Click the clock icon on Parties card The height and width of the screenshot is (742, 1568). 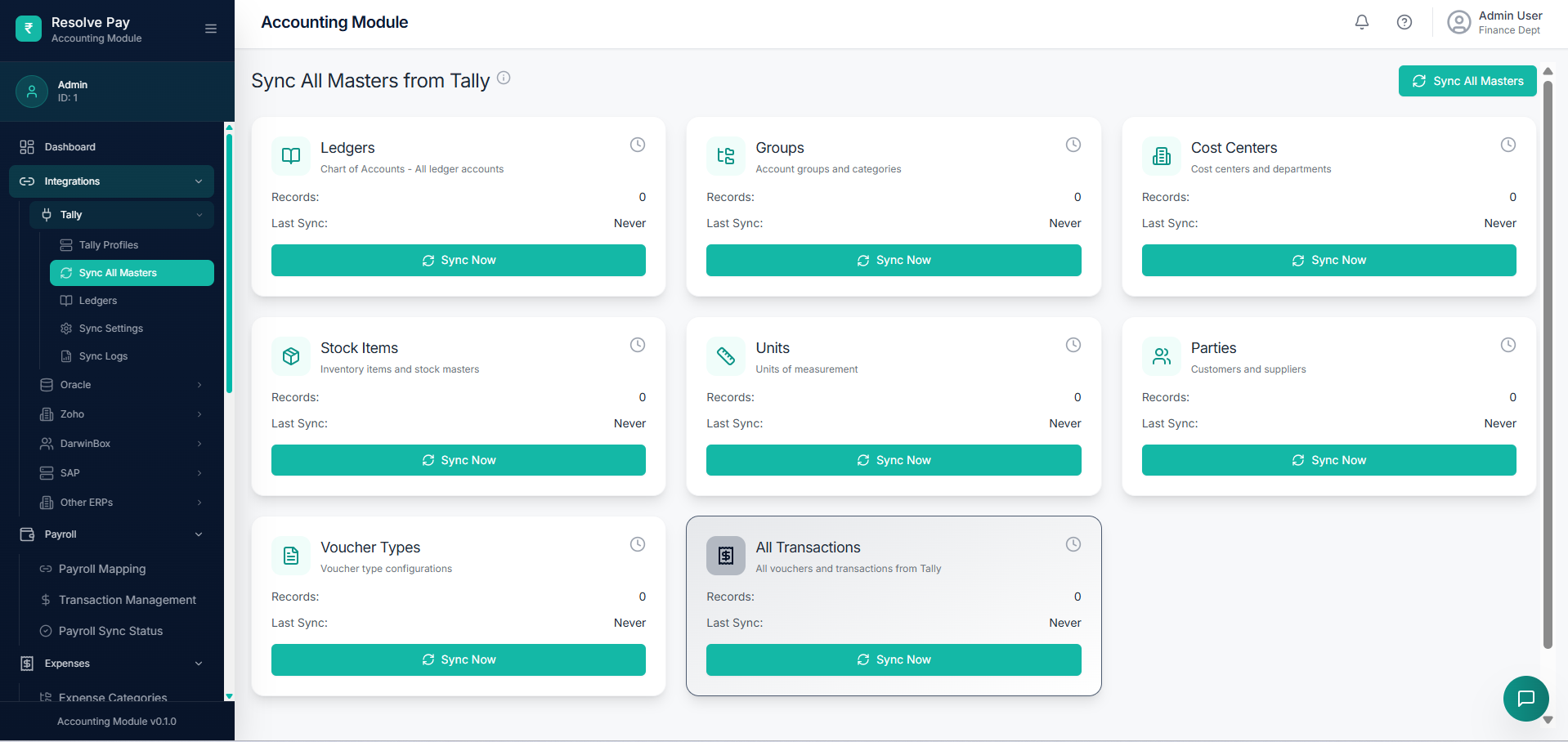(1508, 345)
